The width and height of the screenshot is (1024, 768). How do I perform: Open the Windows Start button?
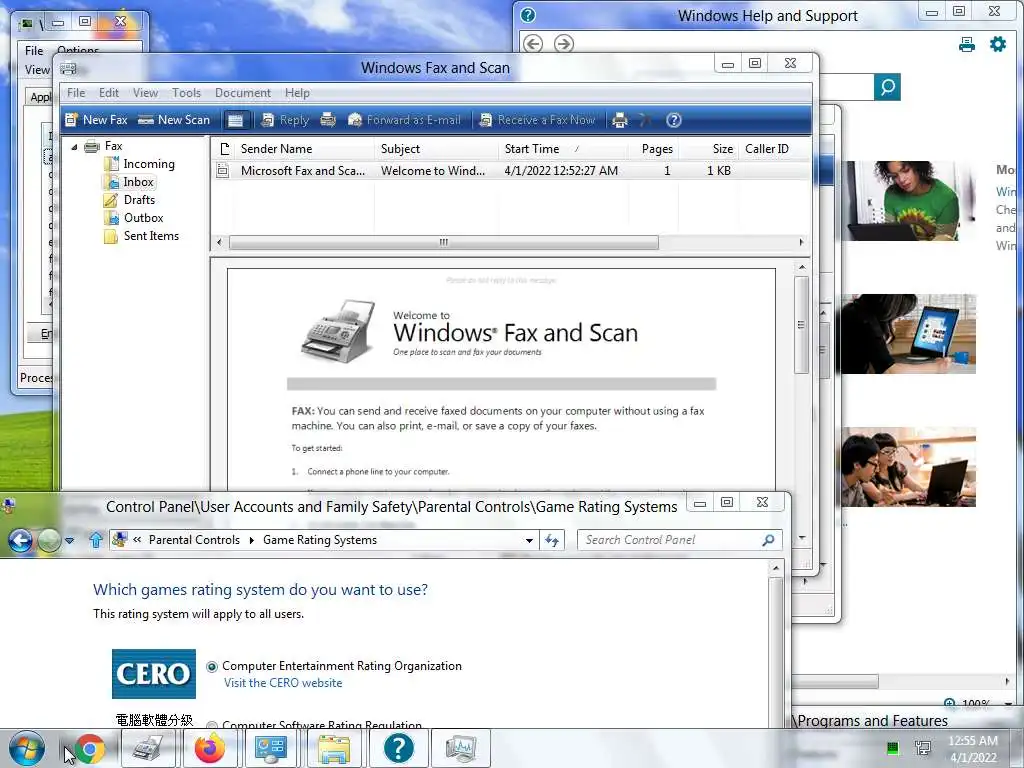(27, 748)
